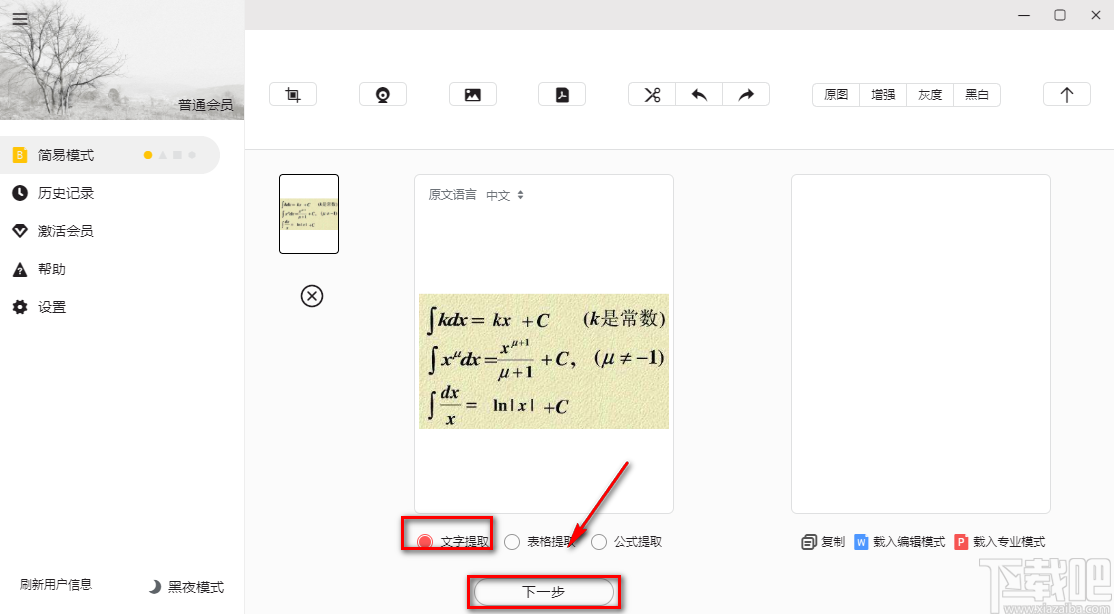Screen dimensions: 1114x614
Task: Click the import image icon
Action: click(472, 95)
